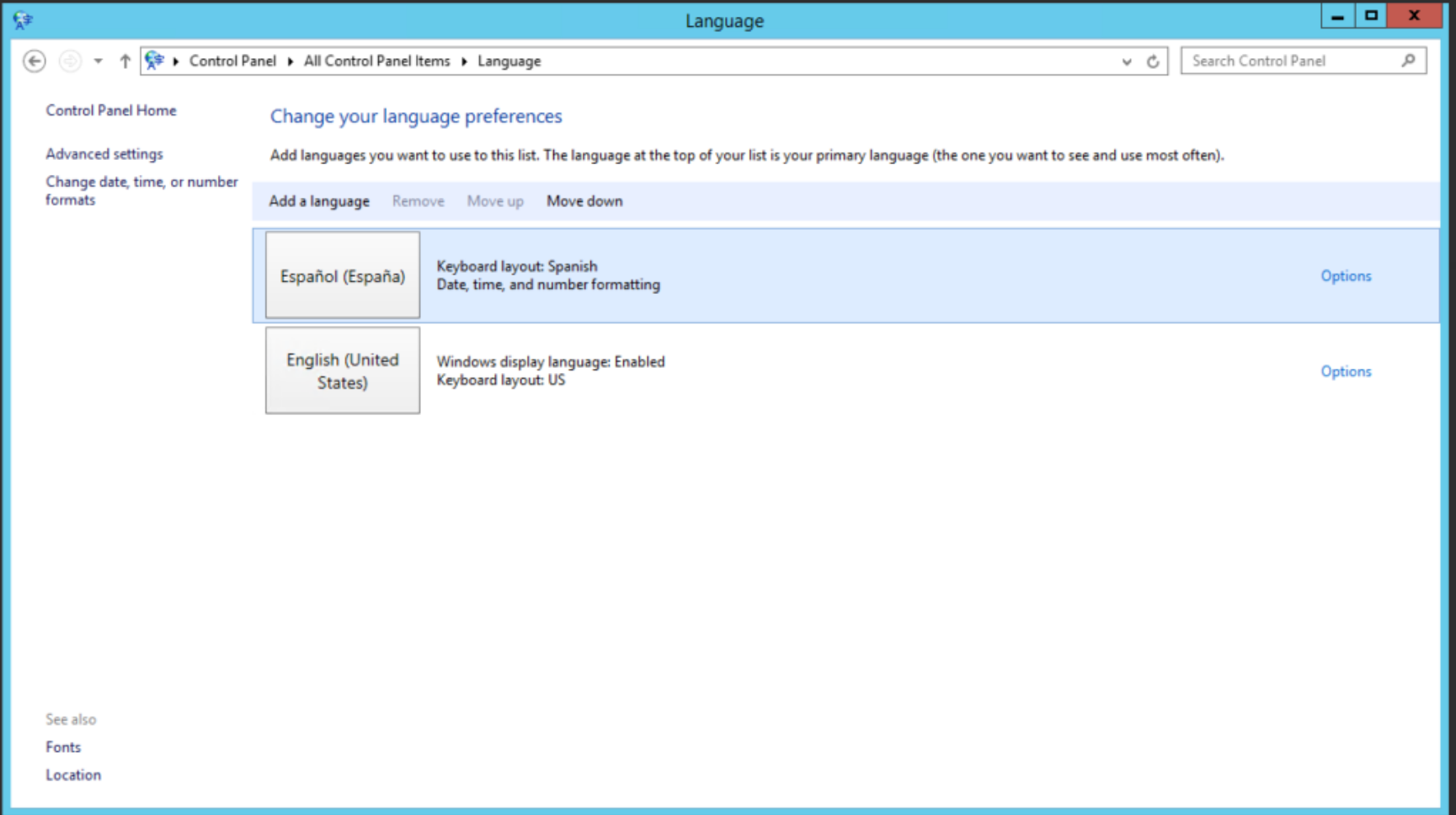Click the refresh icon in the address bar

click(1152, 61)
